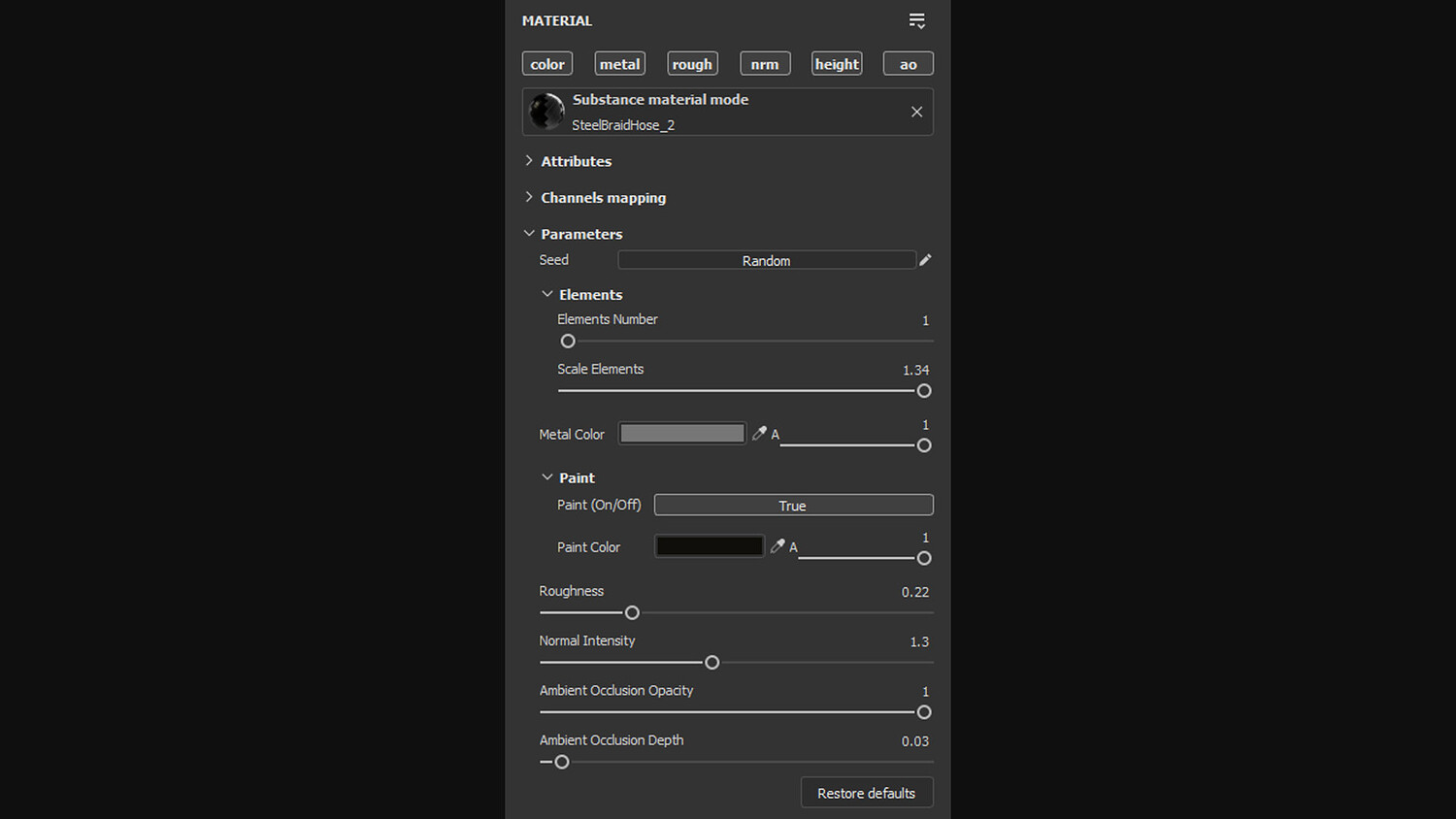Click the Random seed button
Viewport: 1456px width, 819px height.
[766, 260]
